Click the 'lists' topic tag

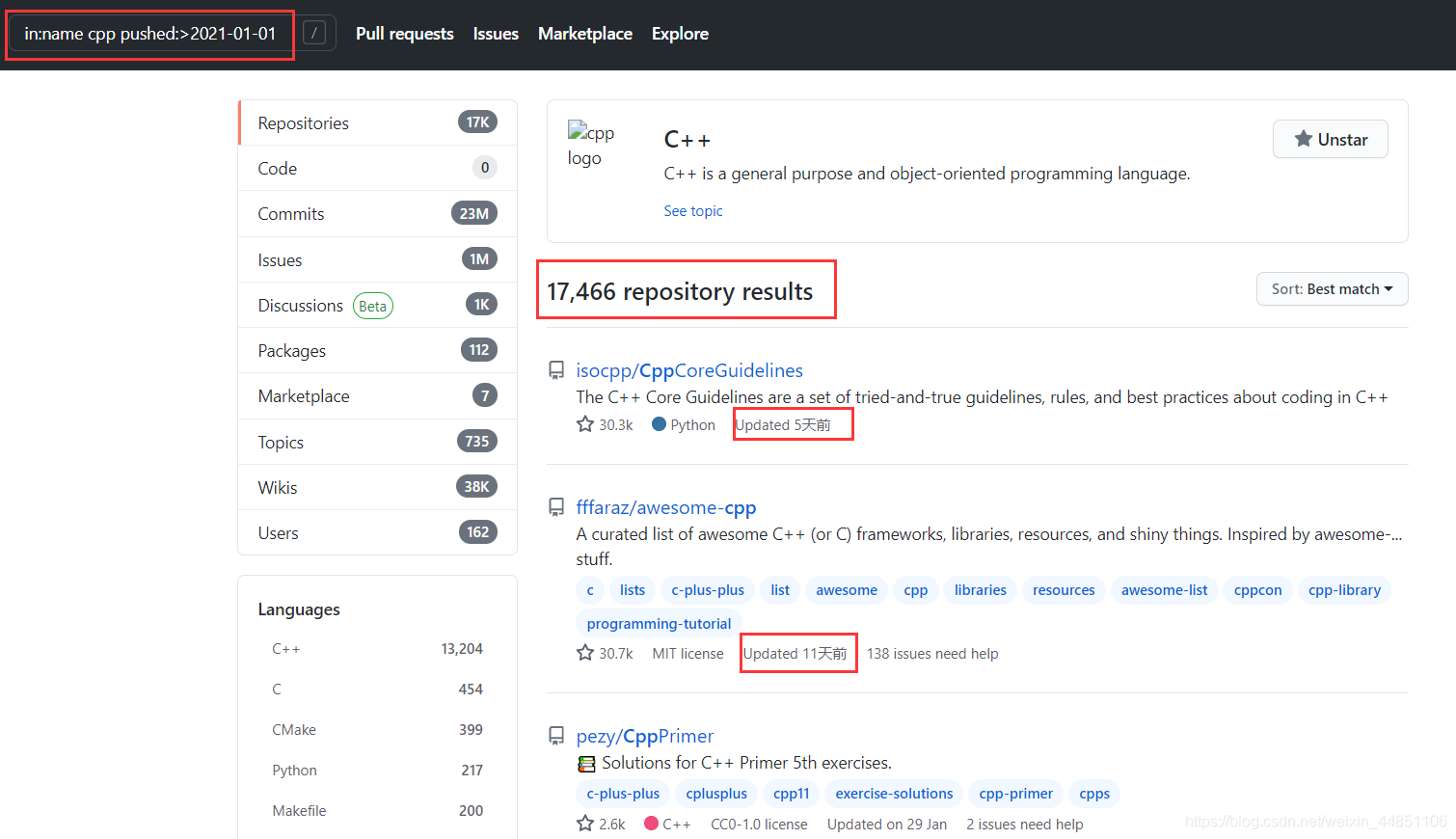[633, 590]
